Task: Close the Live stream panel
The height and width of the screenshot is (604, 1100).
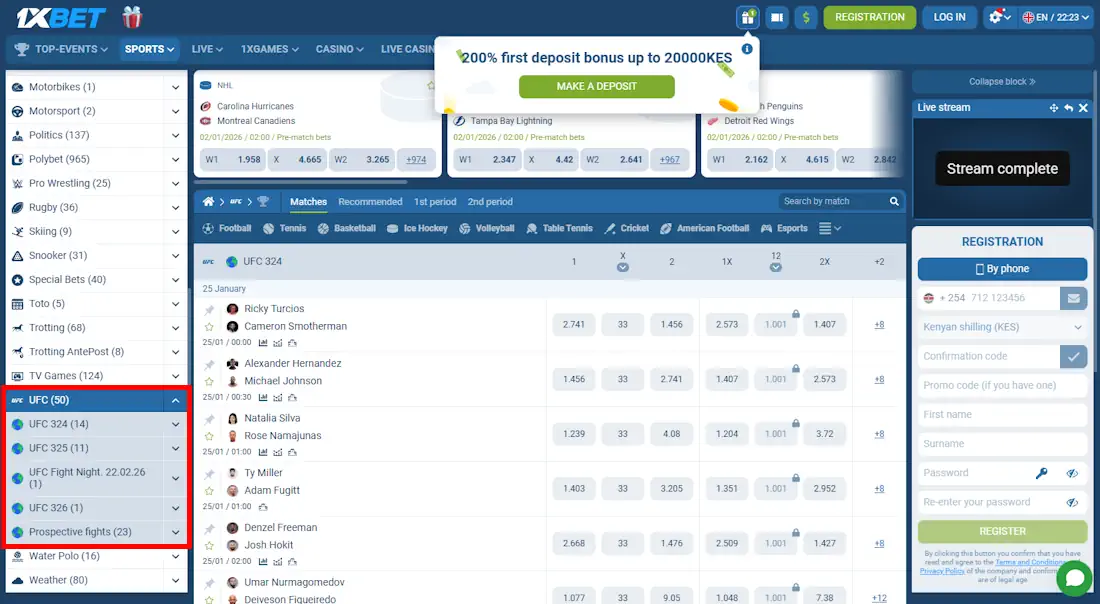Action: pos(1085,107)
